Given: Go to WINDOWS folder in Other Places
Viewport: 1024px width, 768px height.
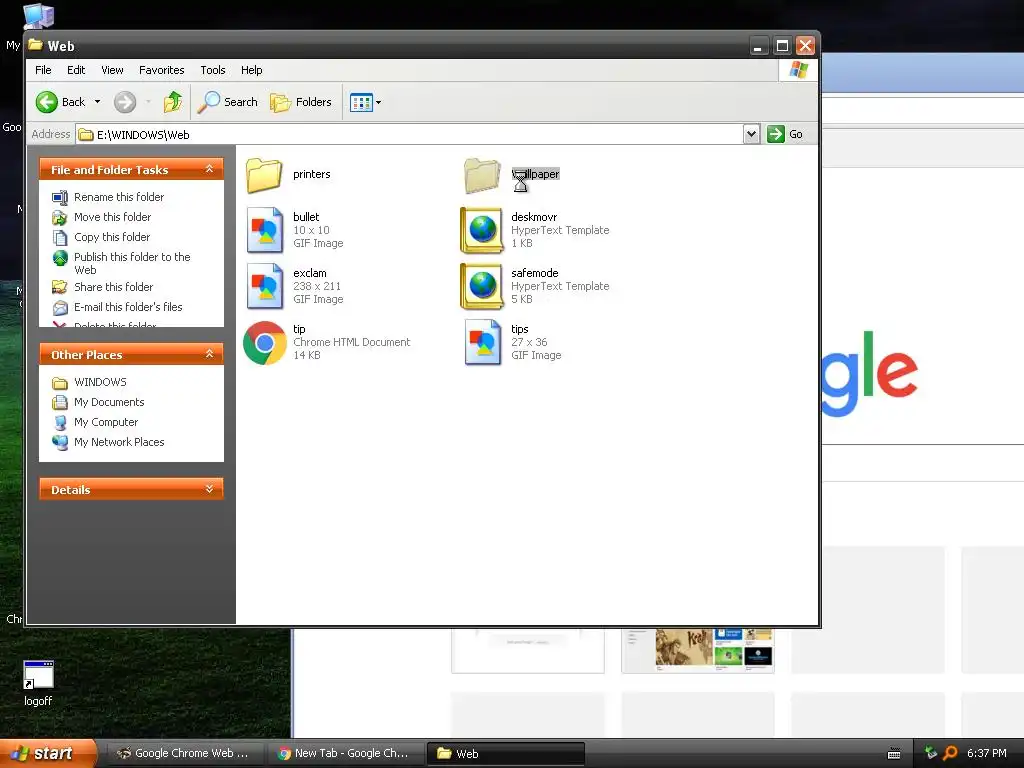Looking at the screenshot, I should [101, 382].
